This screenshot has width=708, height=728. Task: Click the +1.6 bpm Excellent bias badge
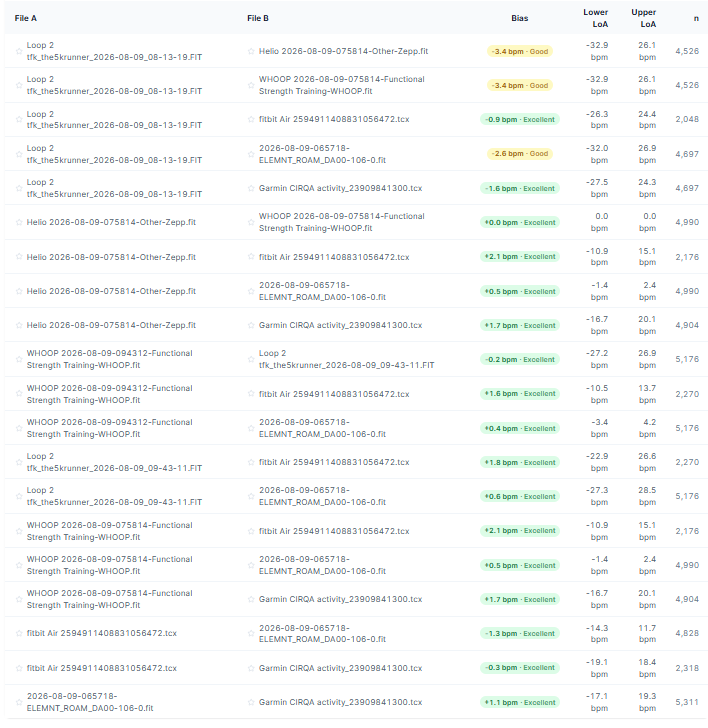pyautogui.click(x=520, y=394)
